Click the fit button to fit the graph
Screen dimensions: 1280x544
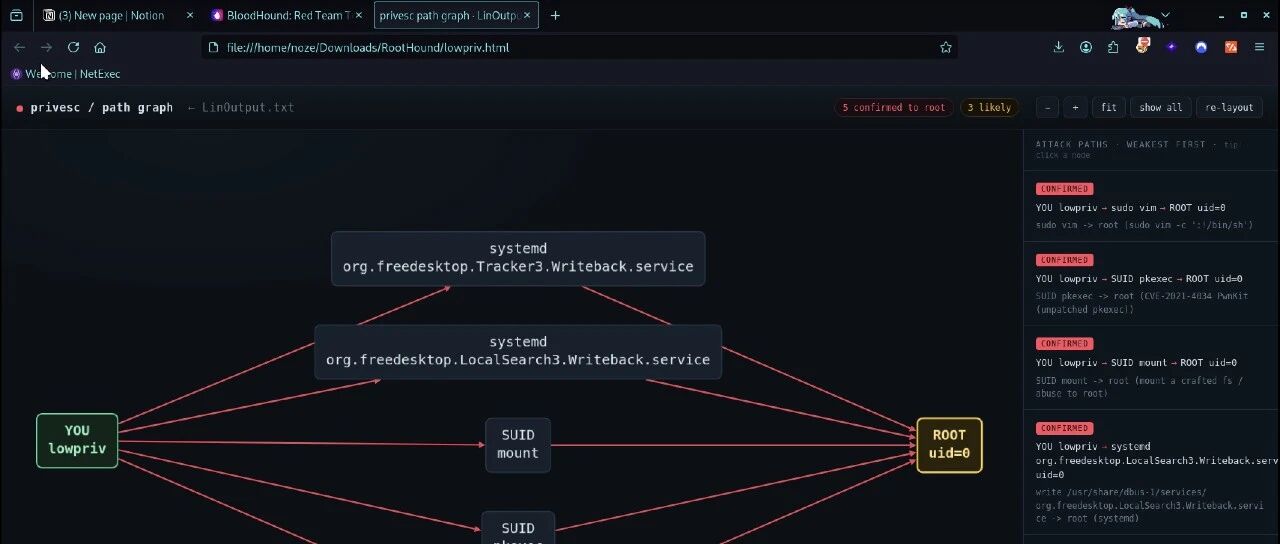[x=1109, y=107]
